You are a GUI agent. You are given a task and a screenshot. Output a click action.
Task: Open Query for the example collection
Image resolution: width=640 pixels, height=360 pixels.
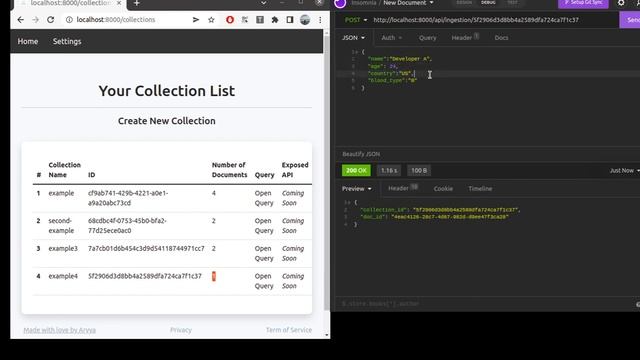[x=264, y=198]
